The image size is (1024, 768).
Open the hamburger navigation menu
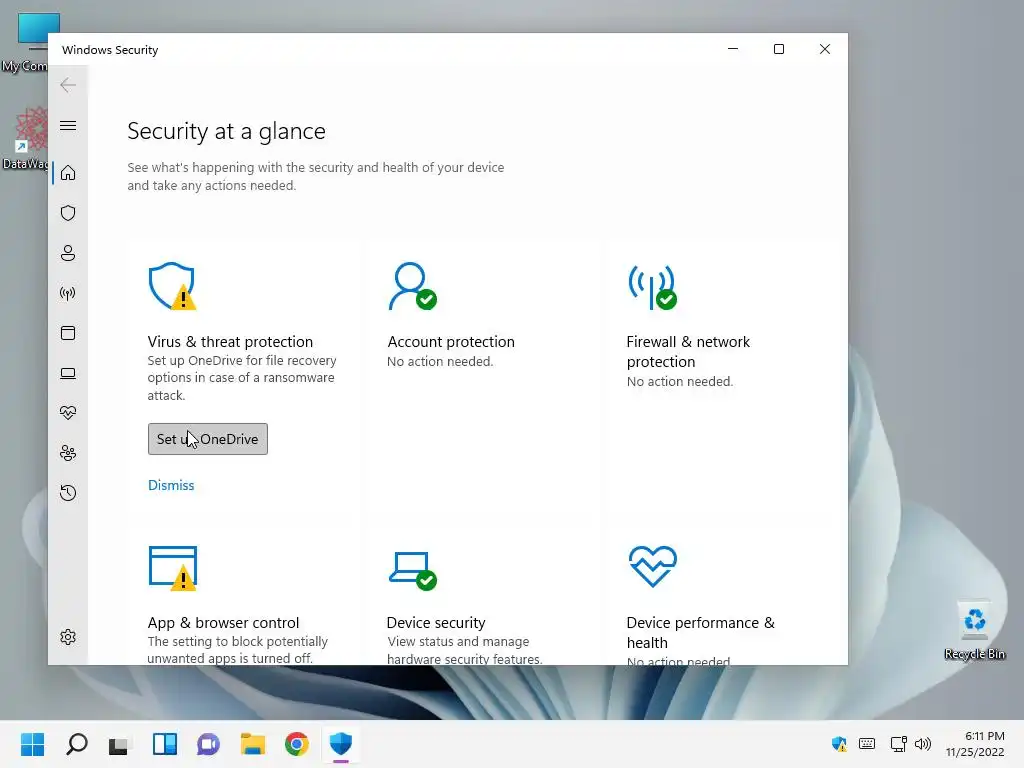(68, 125)
